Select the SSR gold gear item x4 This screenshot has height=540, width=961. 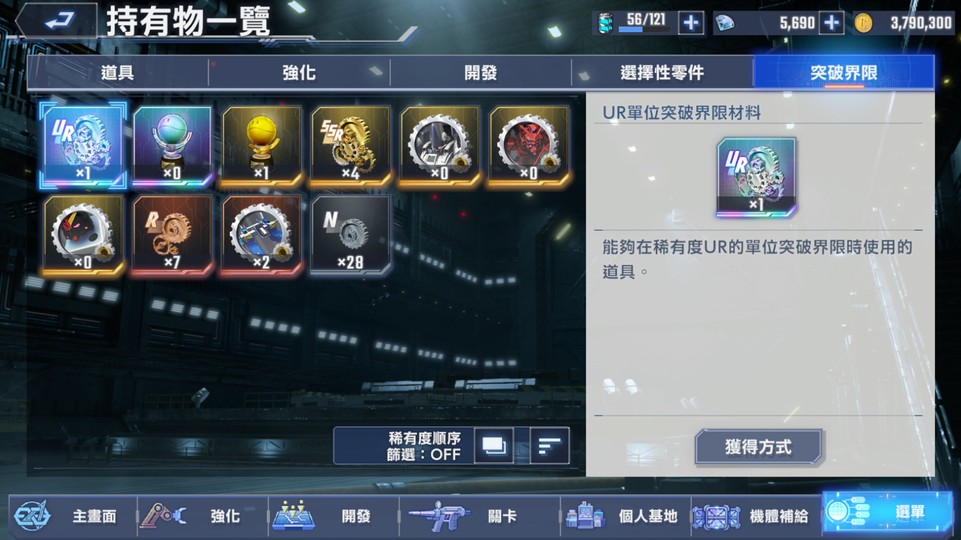coord(351,145)
